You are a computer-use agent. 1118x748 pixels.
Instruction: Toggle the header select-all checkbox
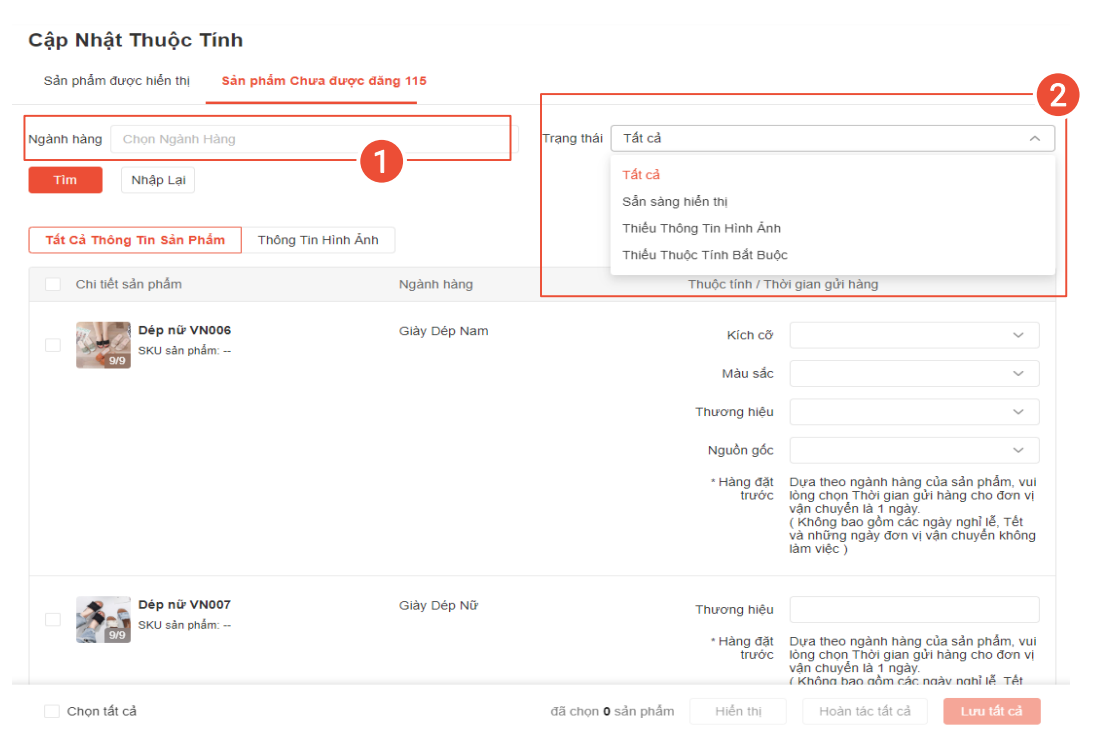[x=53, y=285]
